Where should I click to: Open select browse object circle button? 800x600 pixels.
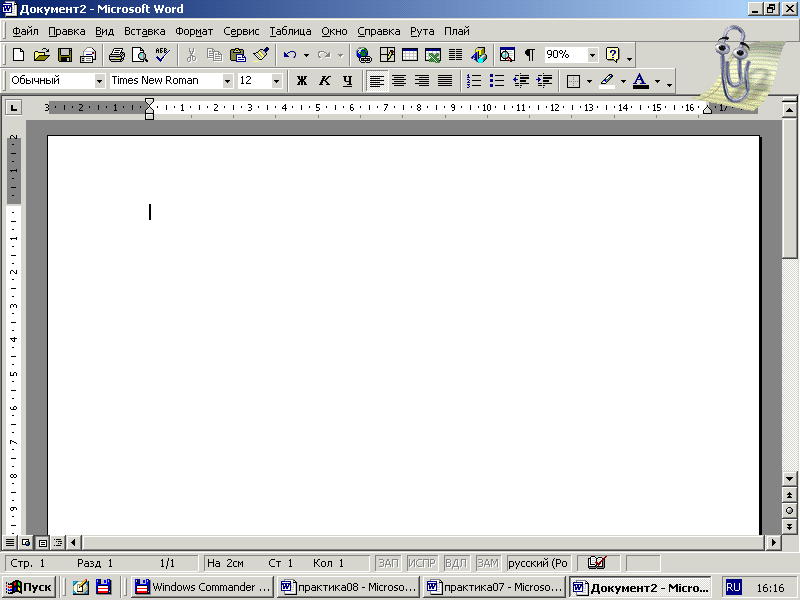pos(789,510)
